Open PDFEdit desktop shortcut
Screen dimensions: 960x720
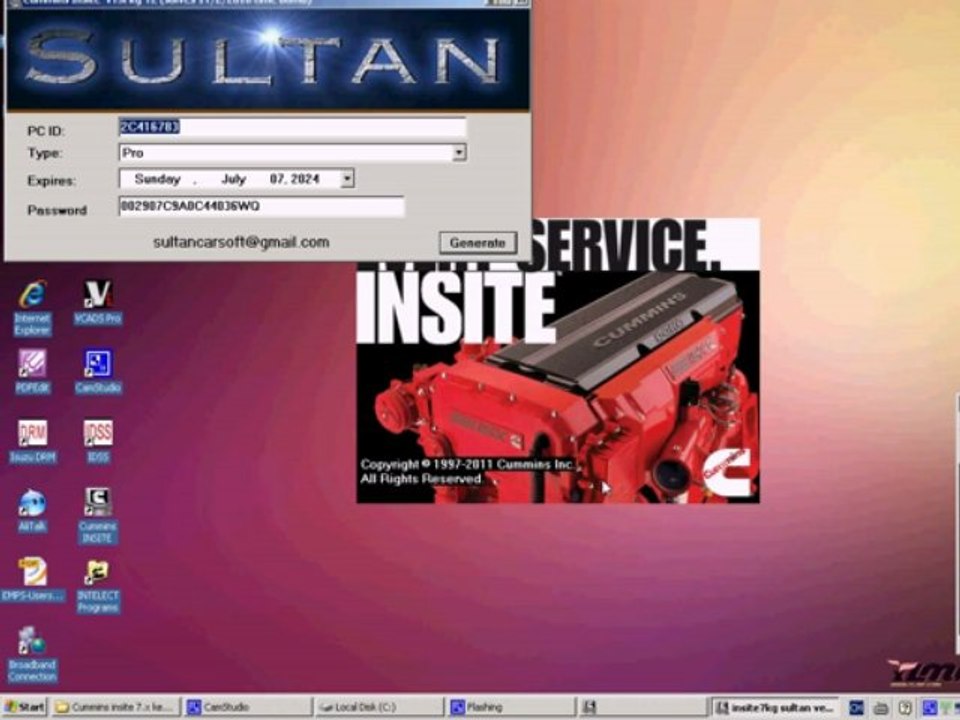[x=32, y=371]
